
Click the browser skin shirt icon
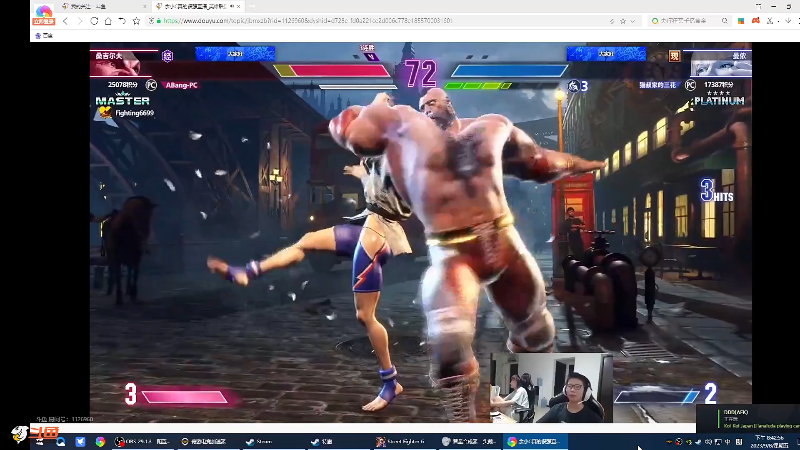tap(759, 7)
